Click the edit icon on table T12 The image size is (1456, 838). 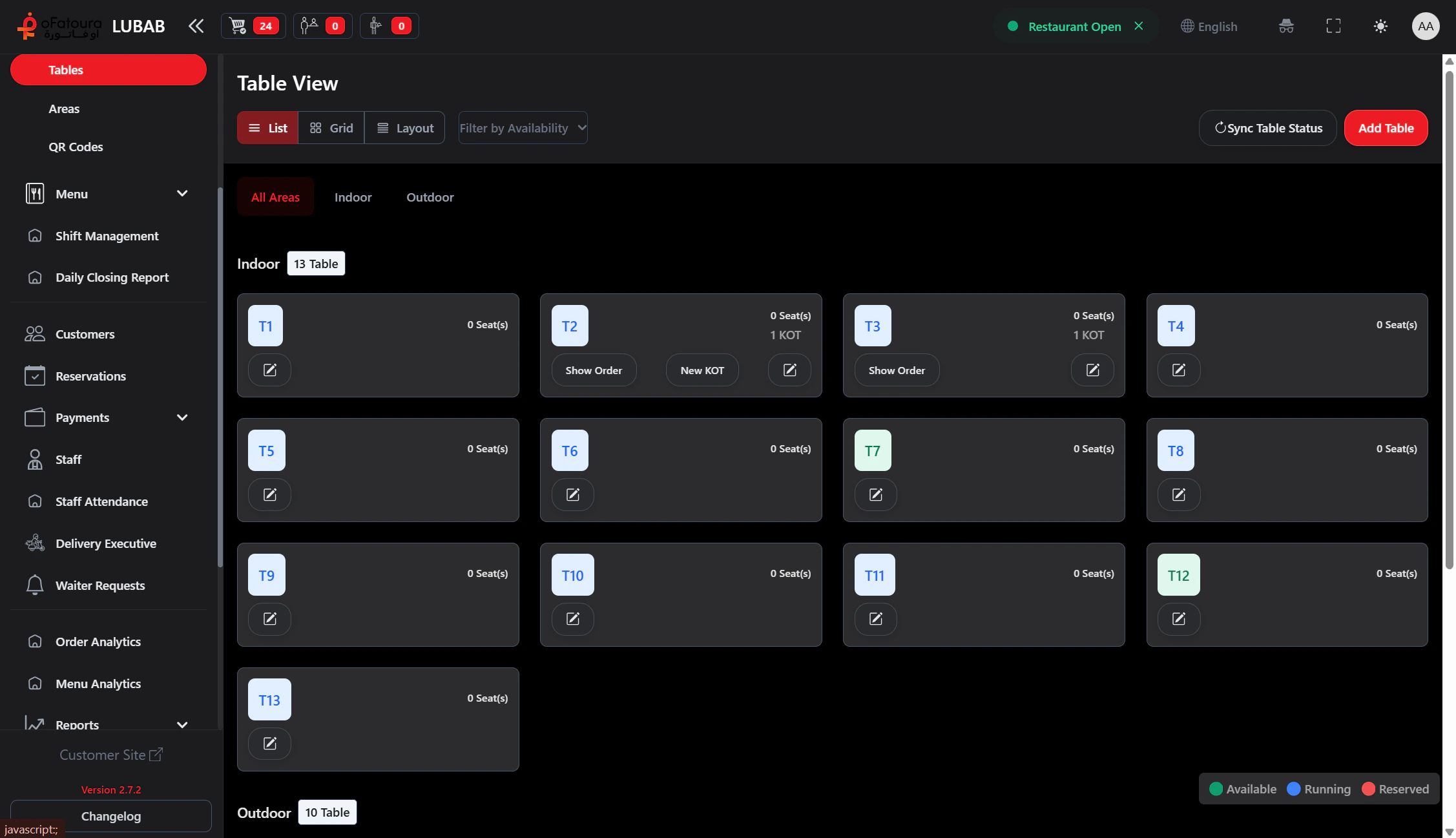tap(1178, 618)
